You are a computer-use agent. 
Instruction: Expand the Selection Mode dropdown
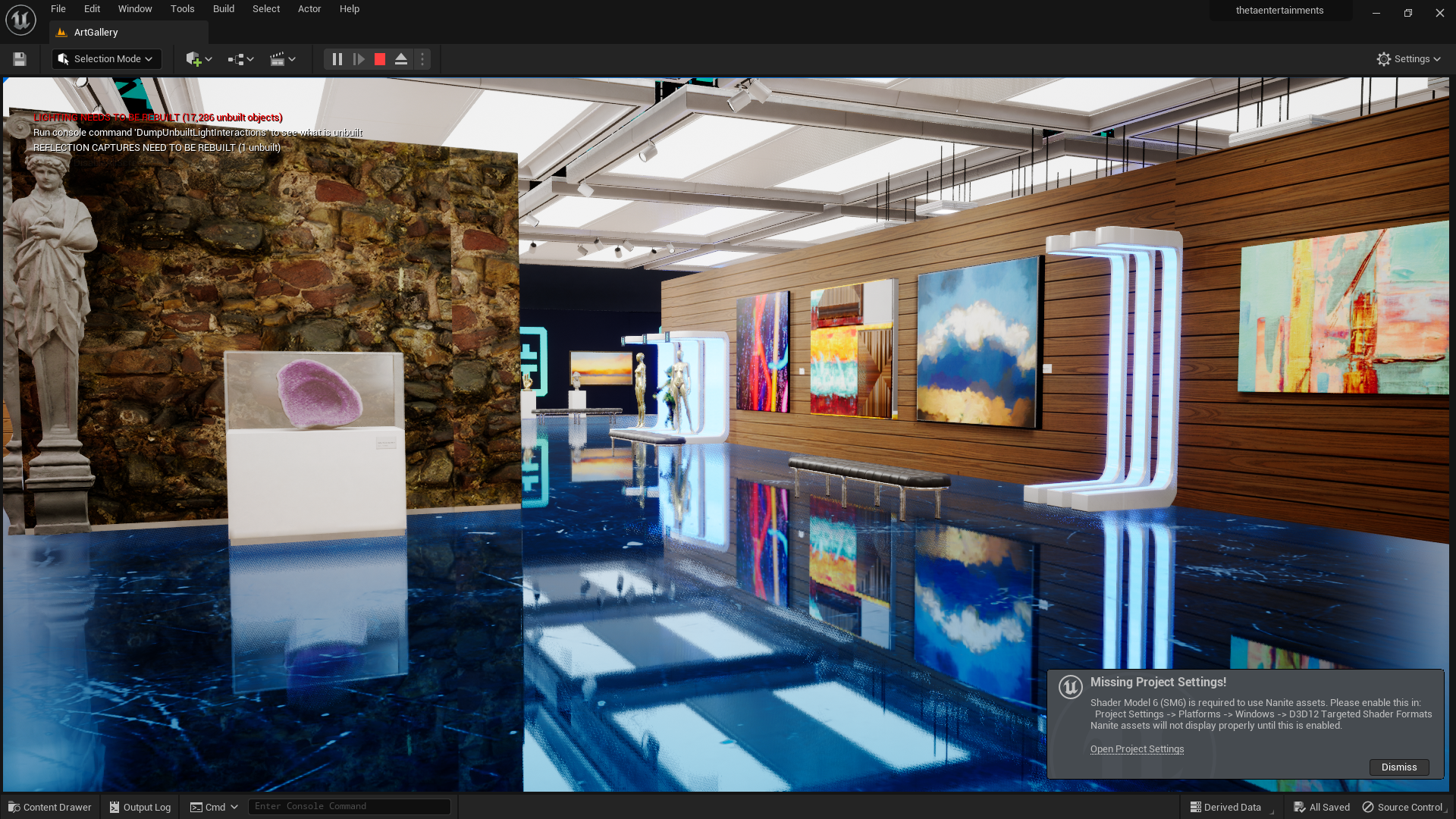pos(106,59)
